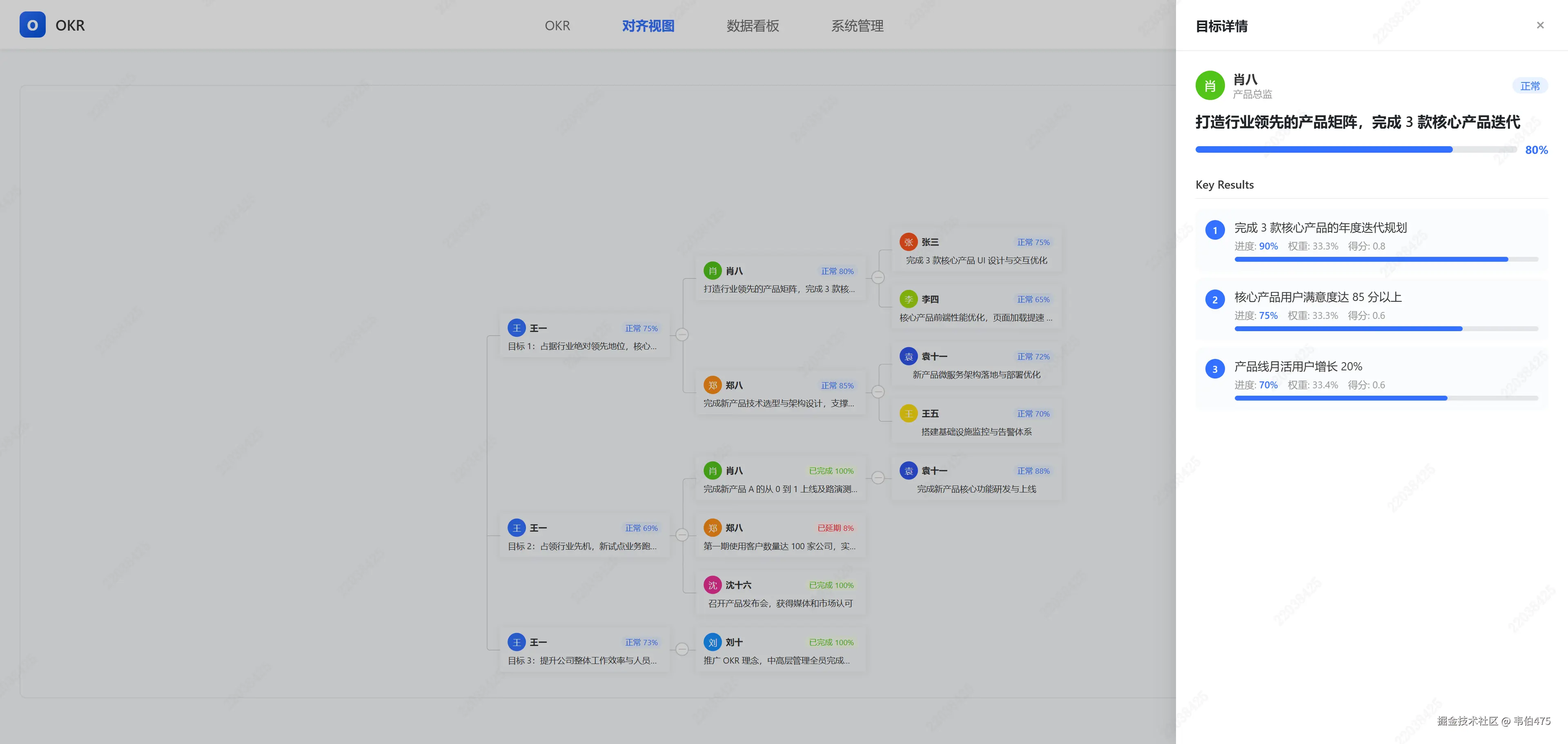Collapse children of 王一 目标 1 node
Viewport: 1568px width, 744px height.
682,335
